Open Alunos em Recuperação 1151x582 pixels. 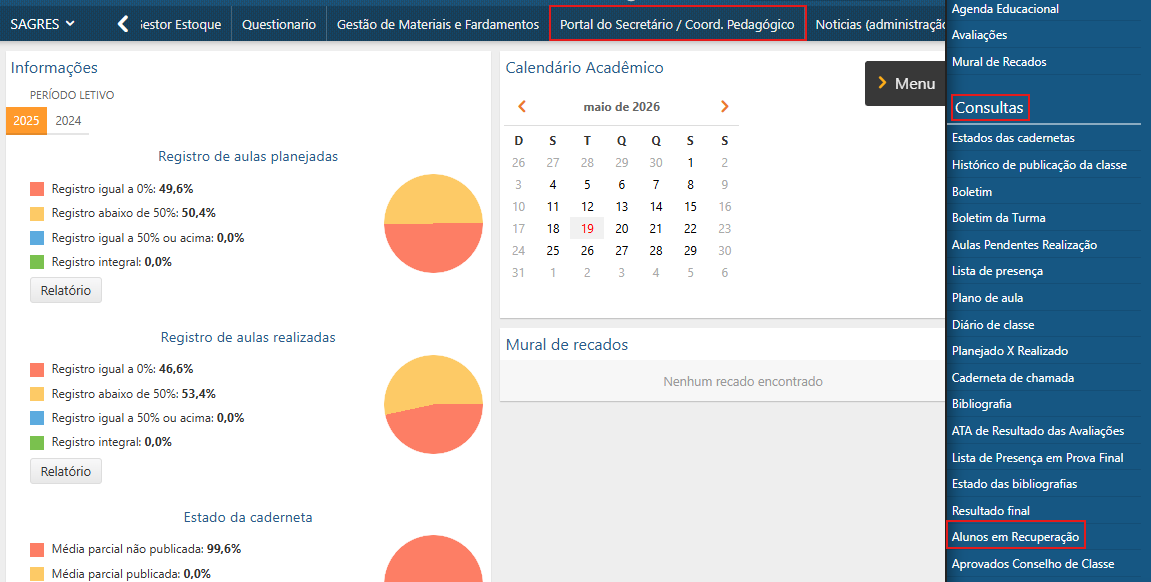(1015, 537)
